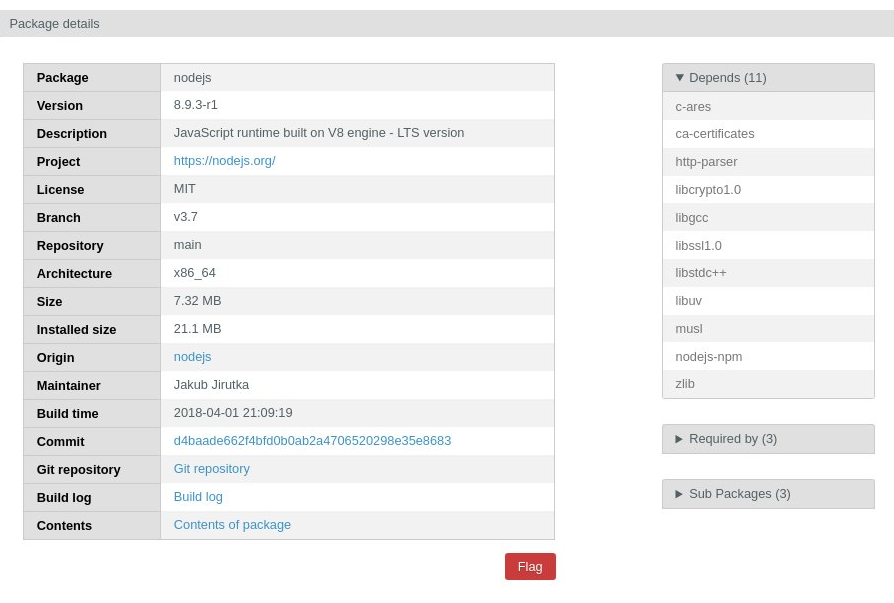The width and height of the screenshot is (894, 603).
Task: Open the https://nodejs.org/ project link
Action: pos(224,161)
